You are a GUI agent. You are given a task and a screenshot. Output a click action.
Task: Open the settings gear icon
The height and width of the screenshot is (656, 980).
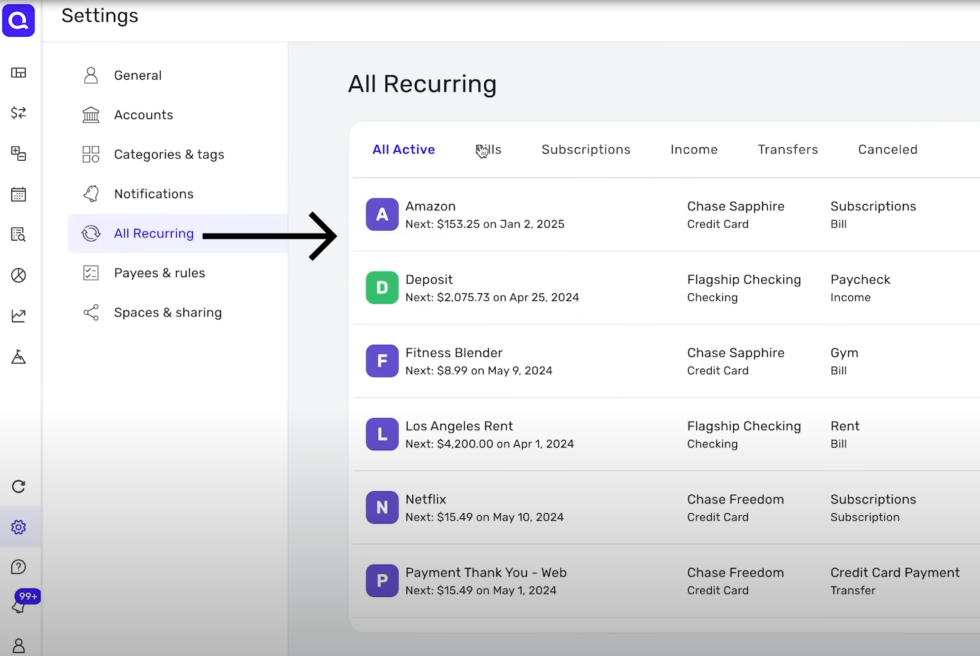pyautogui.click(x=19, y=526)
